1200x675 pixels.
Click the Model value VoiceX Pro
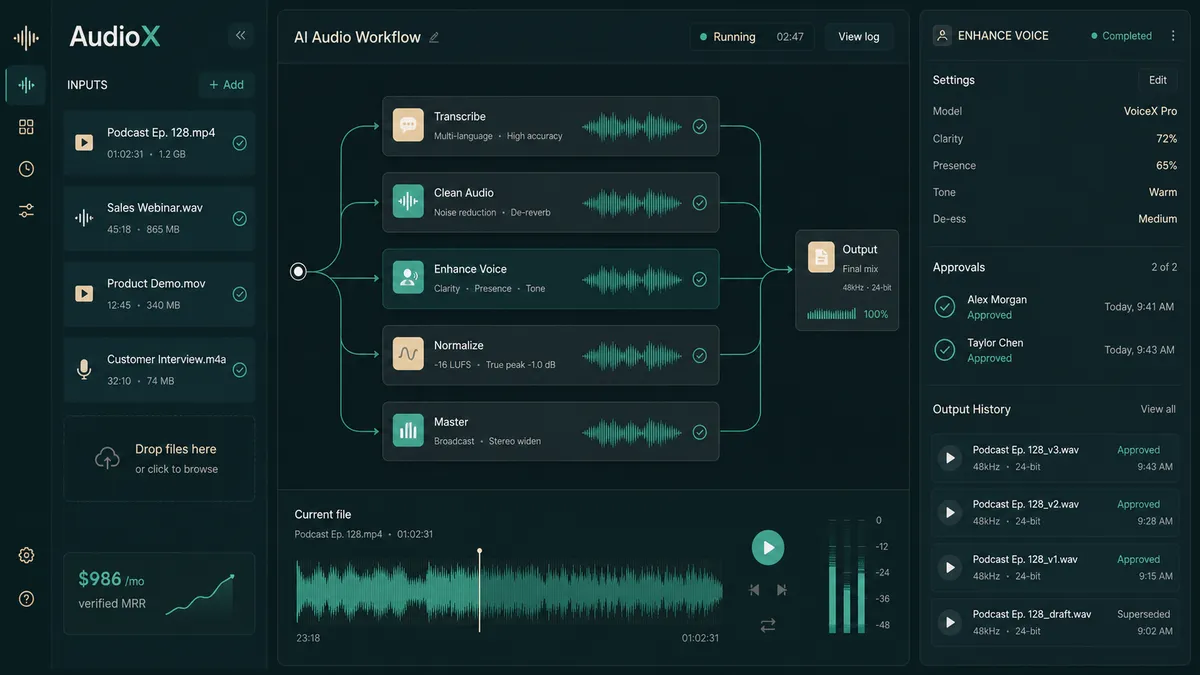tap(1150, 111)
